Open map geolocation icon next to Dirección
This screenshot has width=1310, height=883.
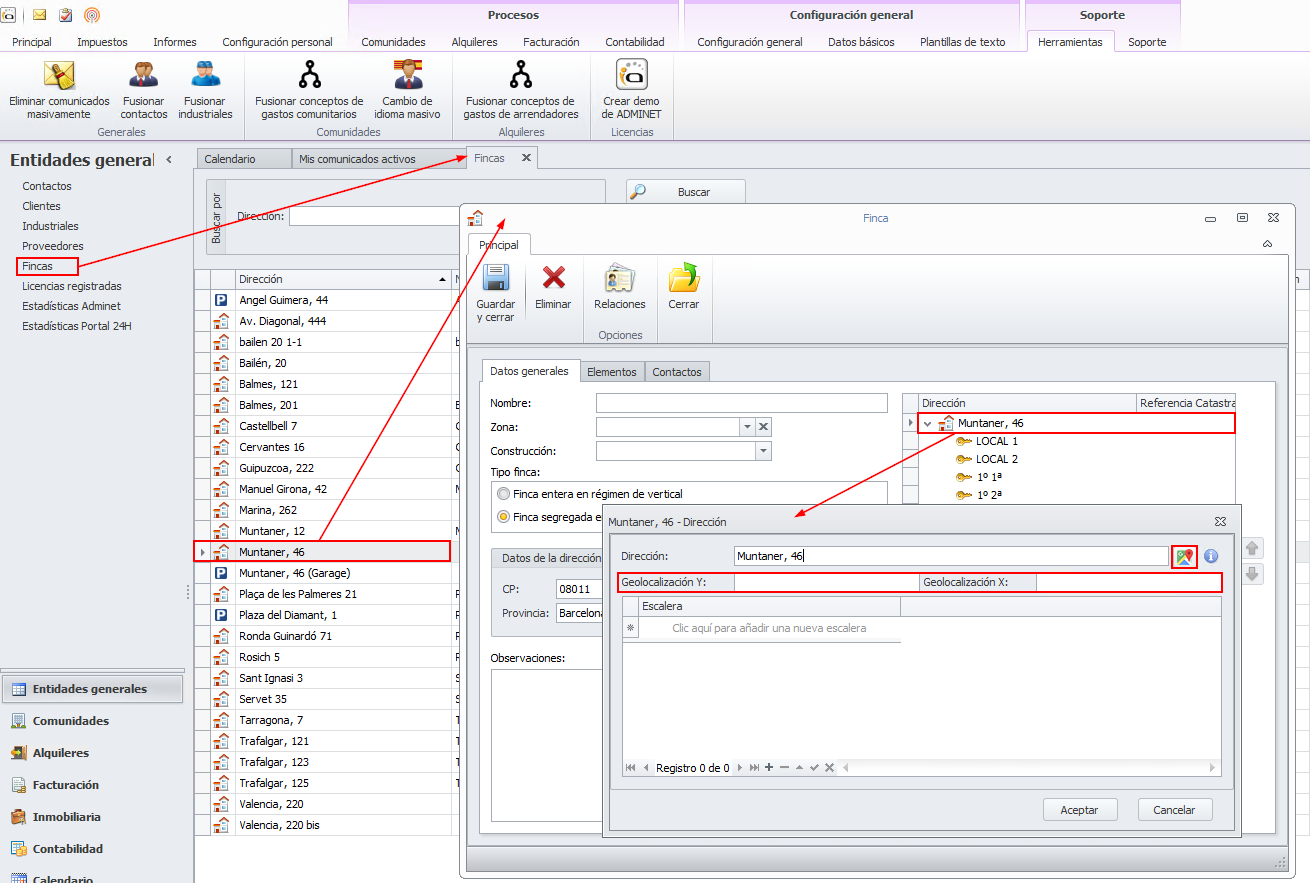click(x=1184, y=557)
